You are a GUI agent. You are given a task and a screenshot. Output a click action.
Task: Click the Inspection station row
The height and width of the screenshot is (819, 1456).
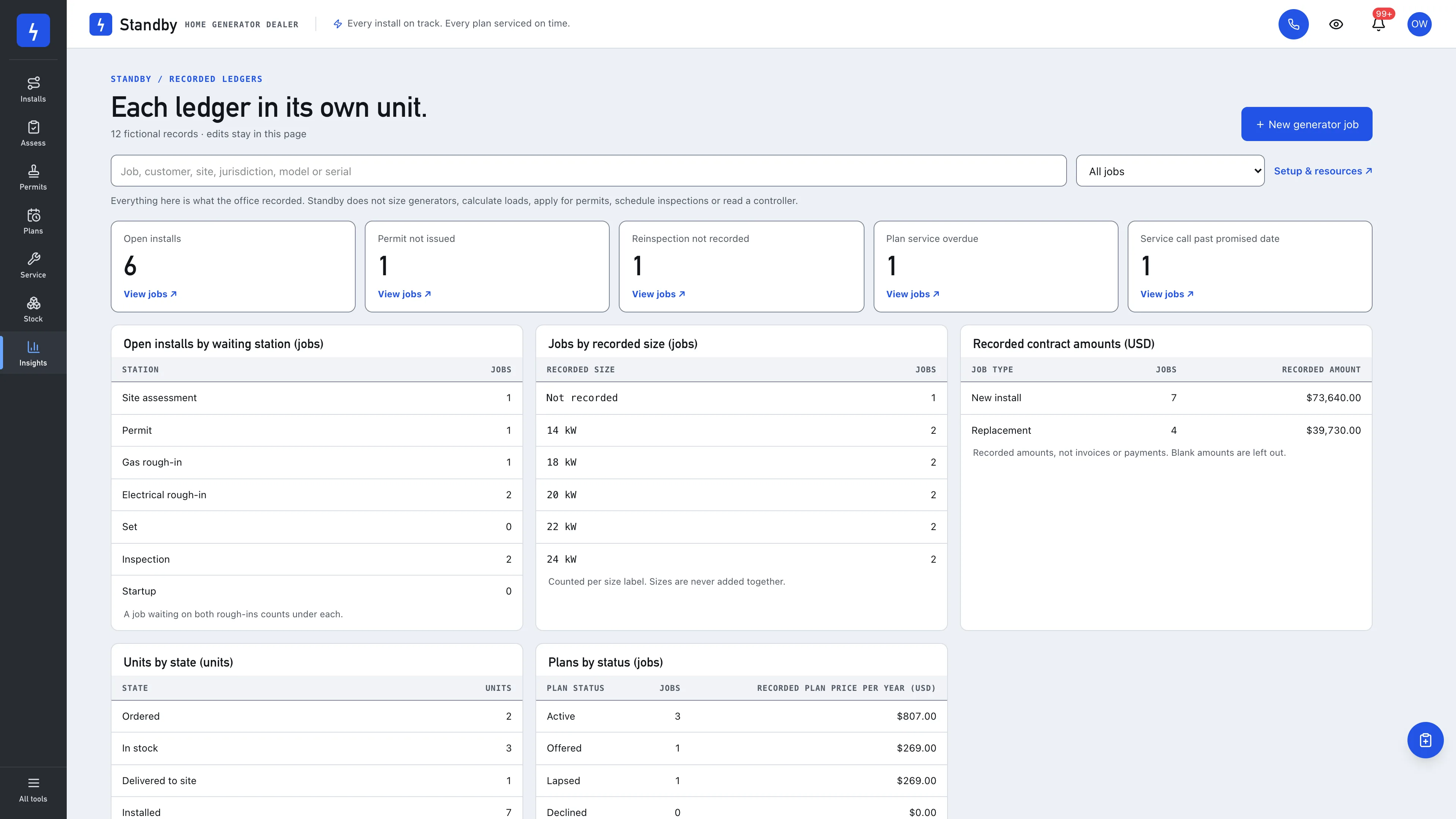[x=317, y=560]
